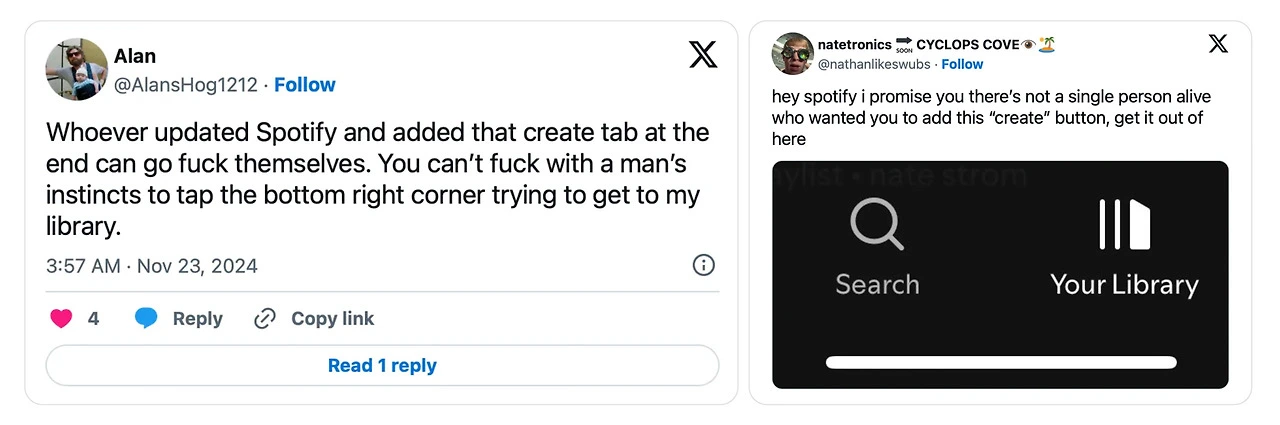The height and width of the screenshot is (425, 1280).
Task: Open the 3:57 AM Nov 23, 2024 timestamp
Action: (x=152, y=266)
